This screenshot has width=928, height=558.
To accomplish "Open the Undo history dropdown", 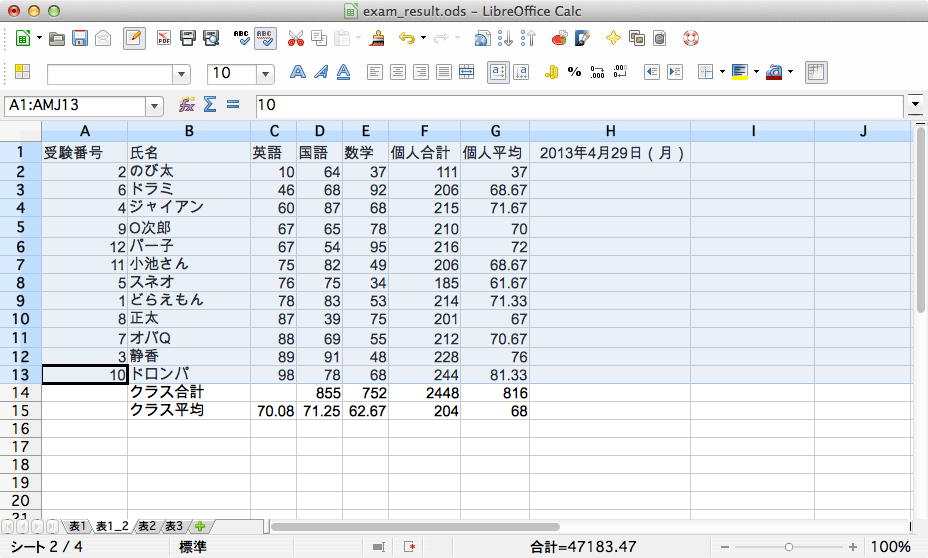I will [x=423, y=38].
